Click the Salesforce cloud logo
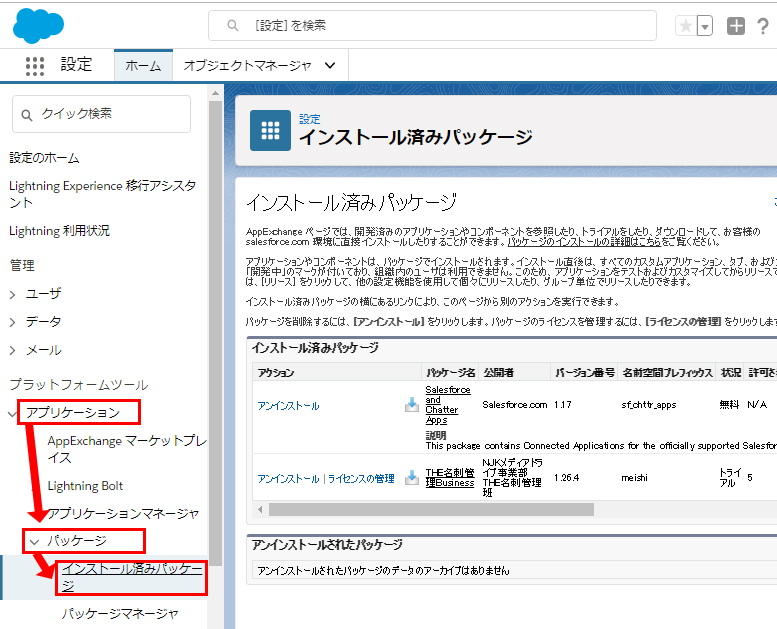 point(38,26)
